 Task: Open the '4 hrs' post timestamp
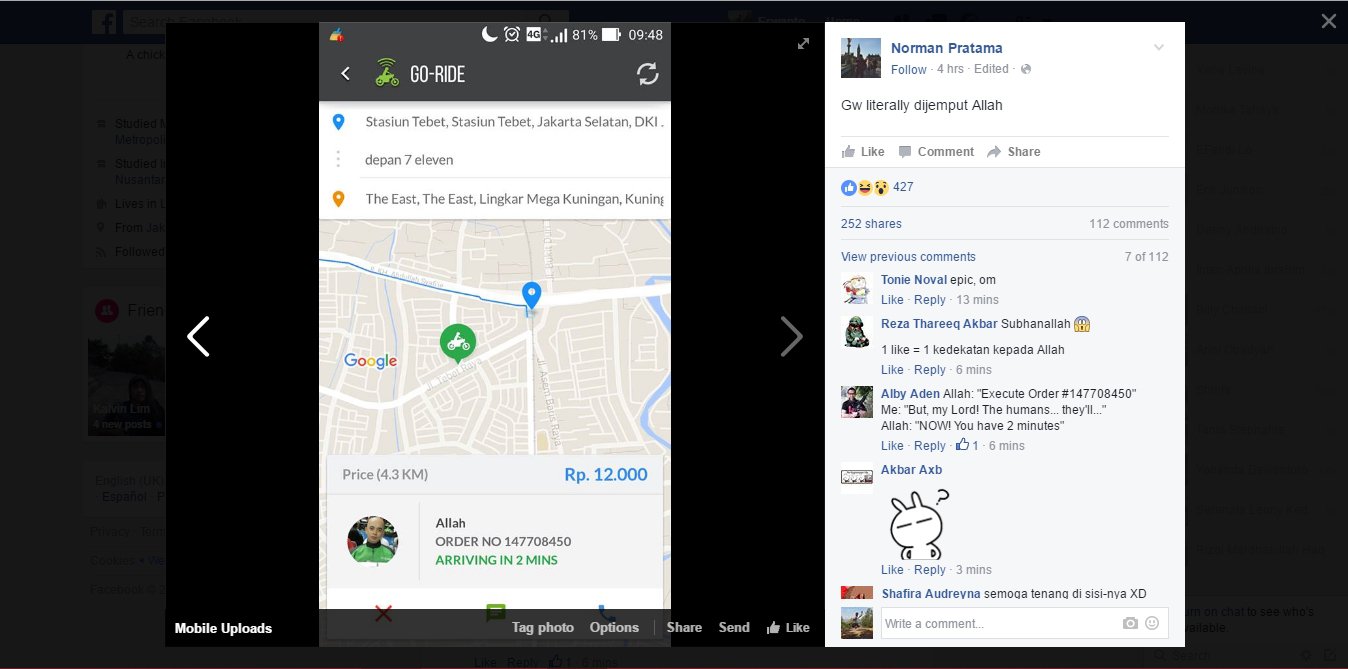[950, 69]
